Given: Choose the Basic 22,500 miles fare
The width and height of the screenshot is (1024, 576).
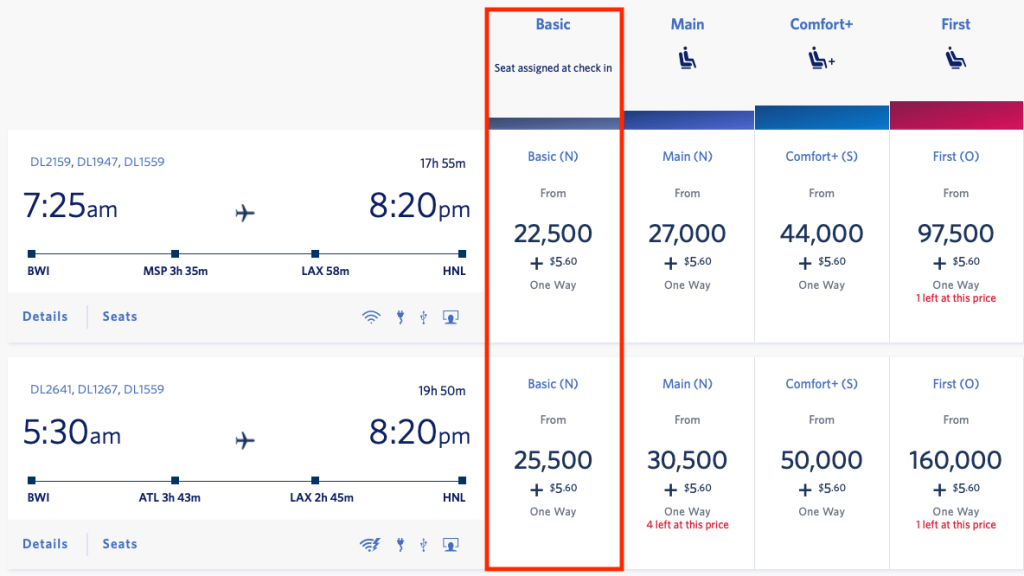Looking at the screenshot, I should 553,234.
